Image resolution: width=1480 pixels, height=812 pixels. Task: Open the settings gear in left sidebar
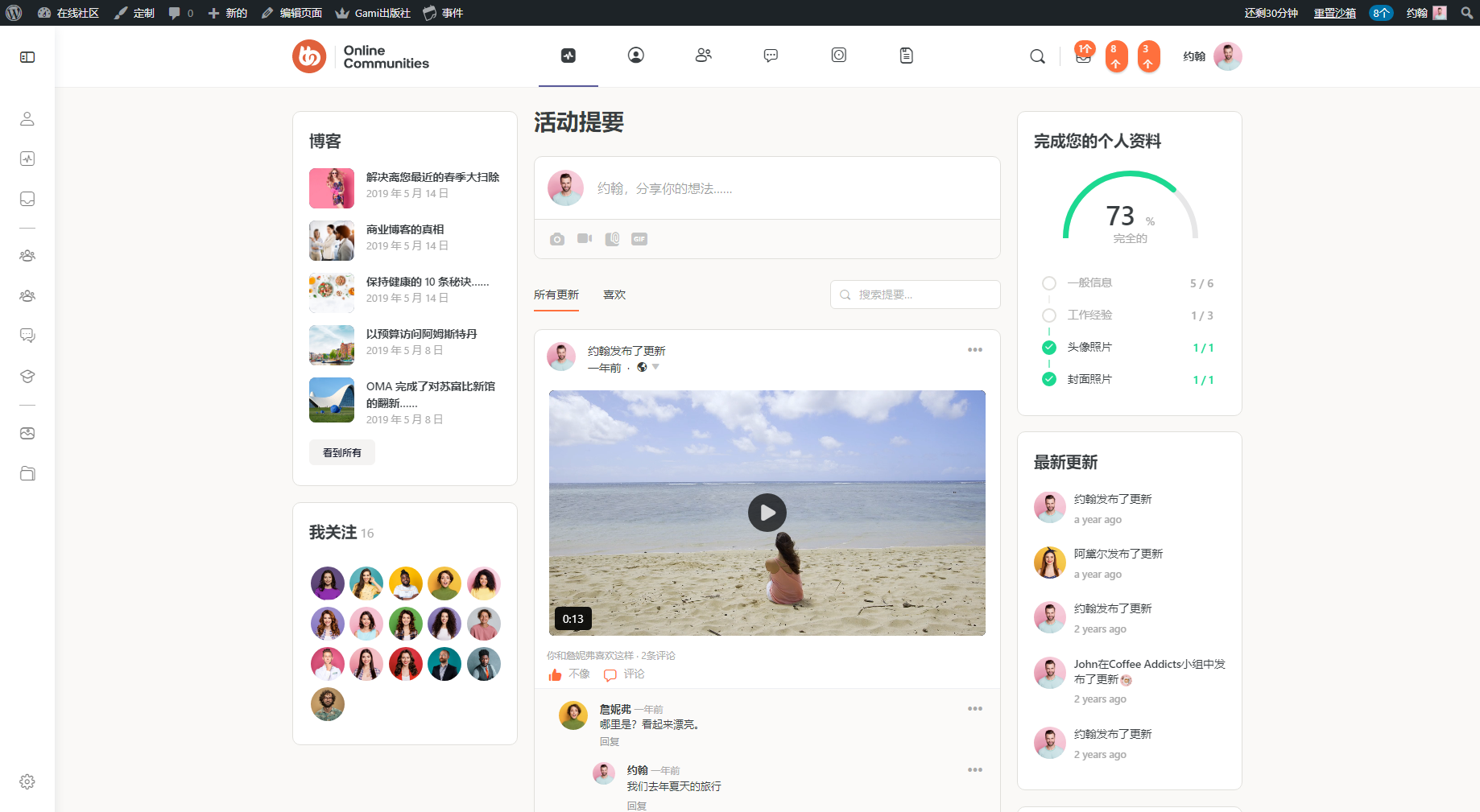click(27, 781)
